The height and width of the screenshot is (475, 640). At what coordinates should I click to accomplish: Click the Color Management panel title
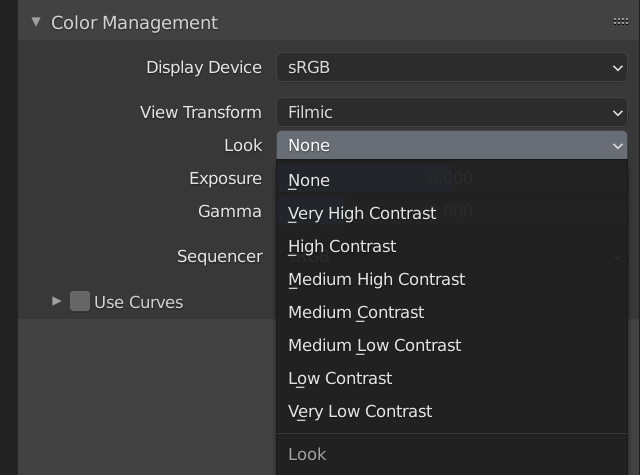click(x=134, y=22)
